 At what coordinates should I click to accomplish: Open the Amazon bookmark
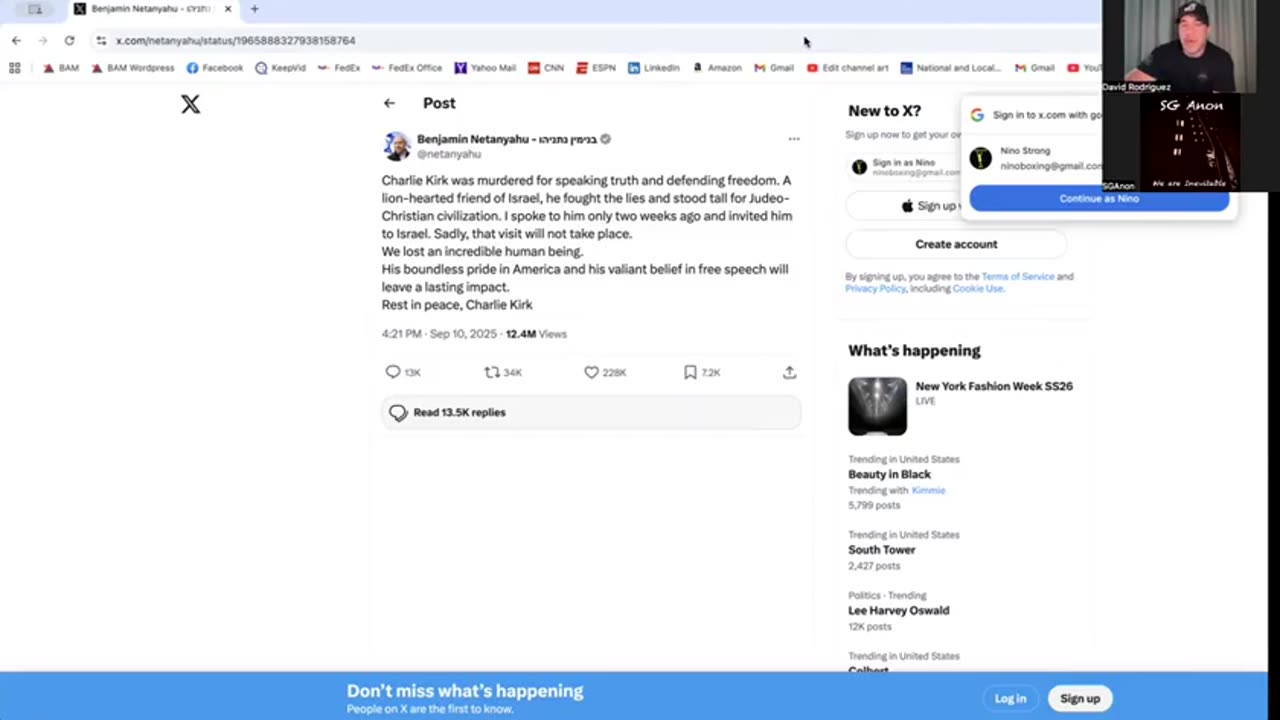[x=717, y=68]
